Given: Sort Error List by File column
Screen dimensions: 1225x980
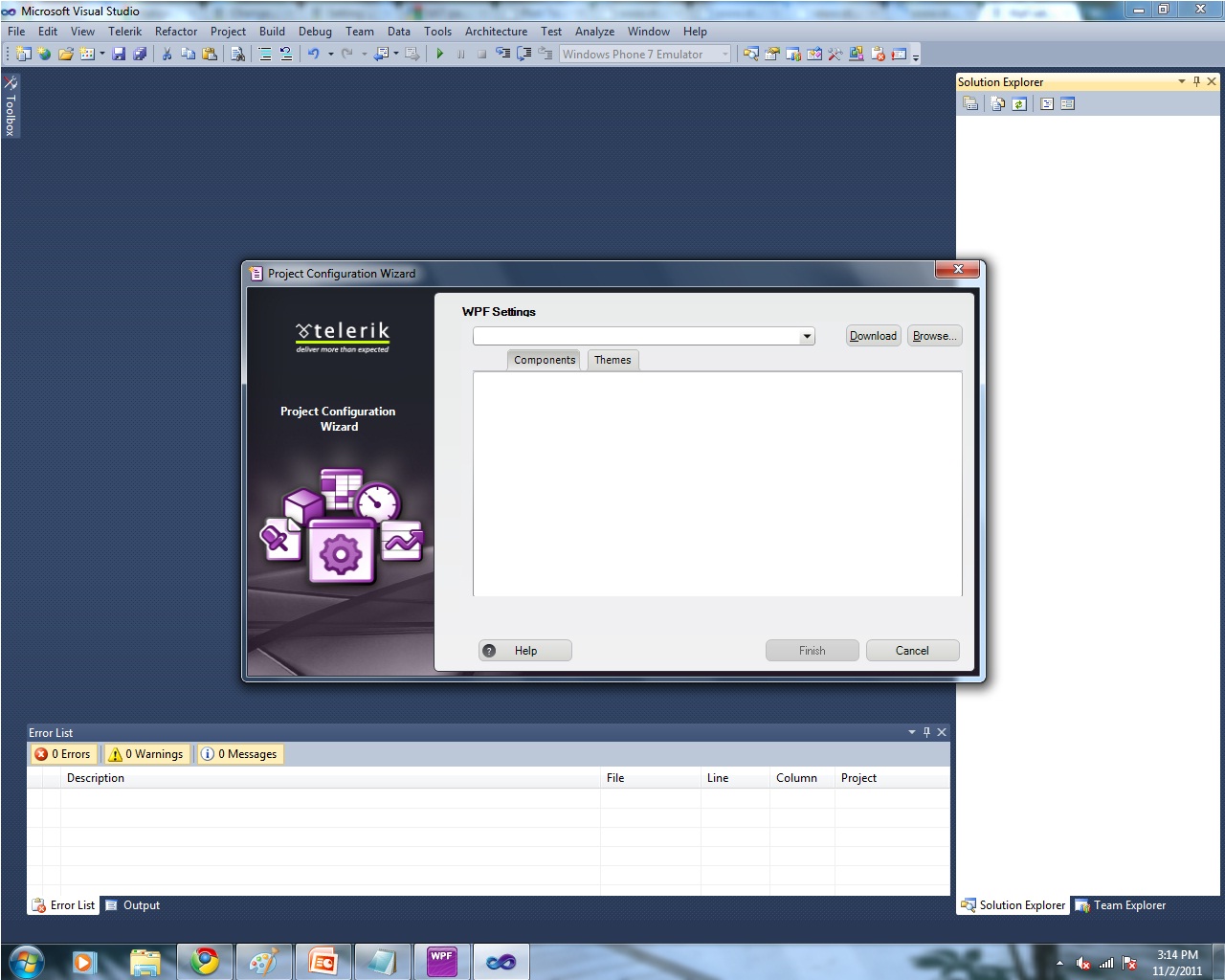Looking at the screenshot, I should (x=651, y=778).
